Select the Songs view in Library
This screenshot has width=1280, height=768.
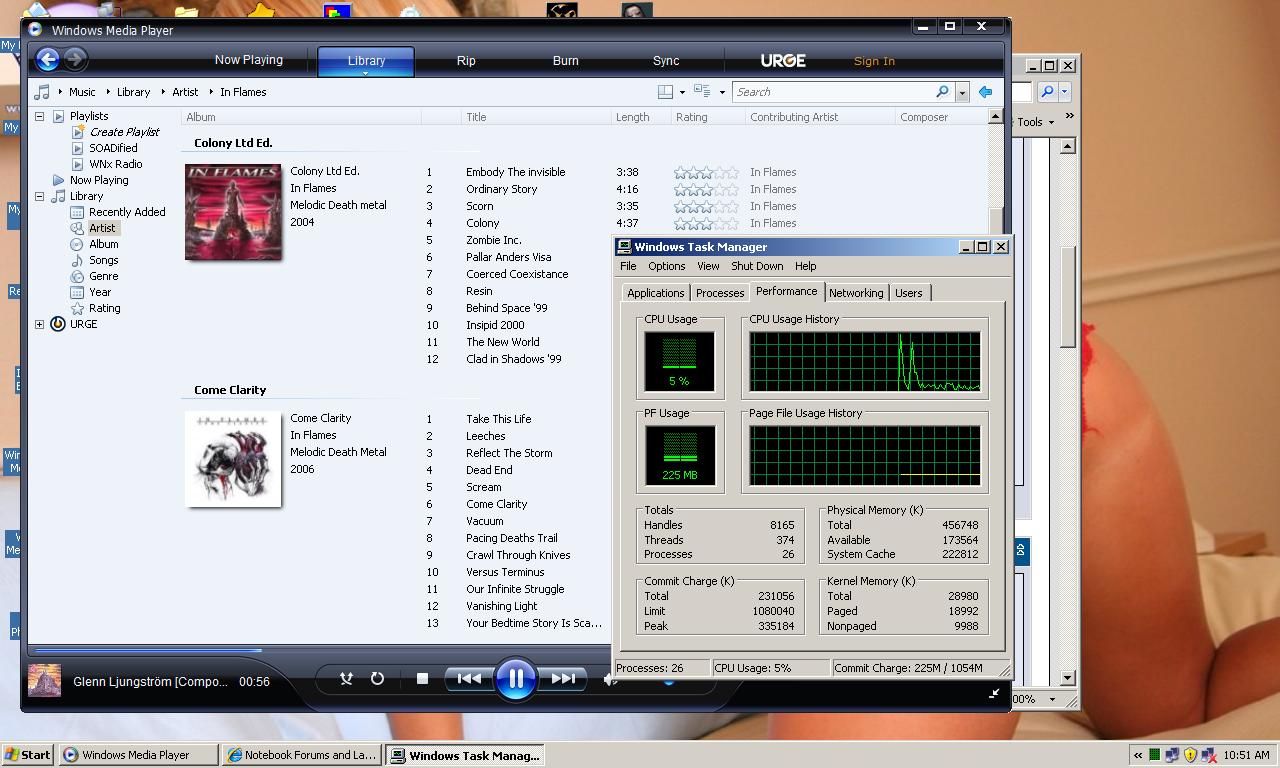click(104, 260)
